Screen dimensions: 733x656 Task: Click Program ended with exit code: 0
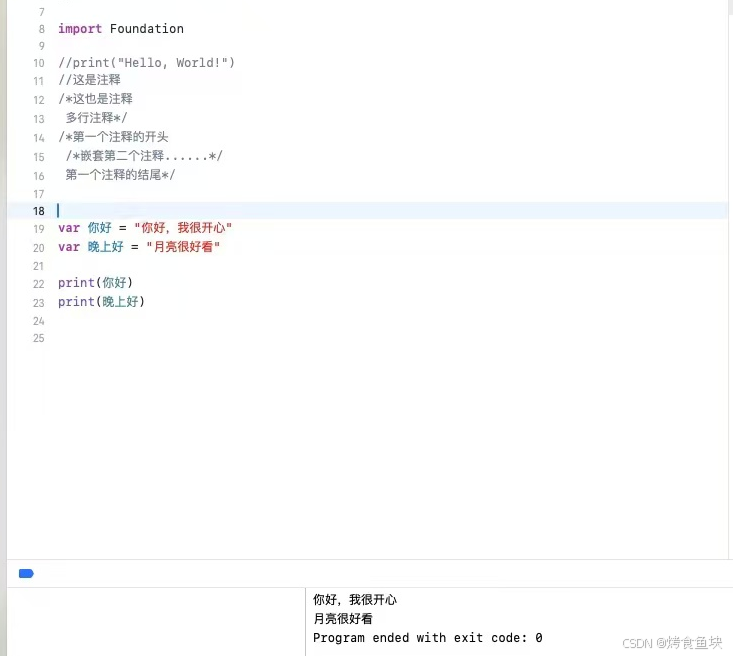[x=428, y=638]
